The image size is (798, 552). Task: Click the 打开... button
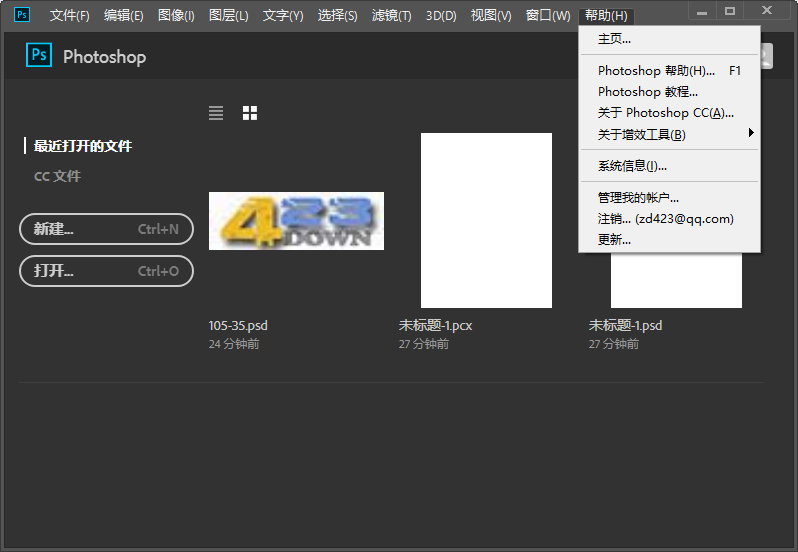click(x=106, y=271)
